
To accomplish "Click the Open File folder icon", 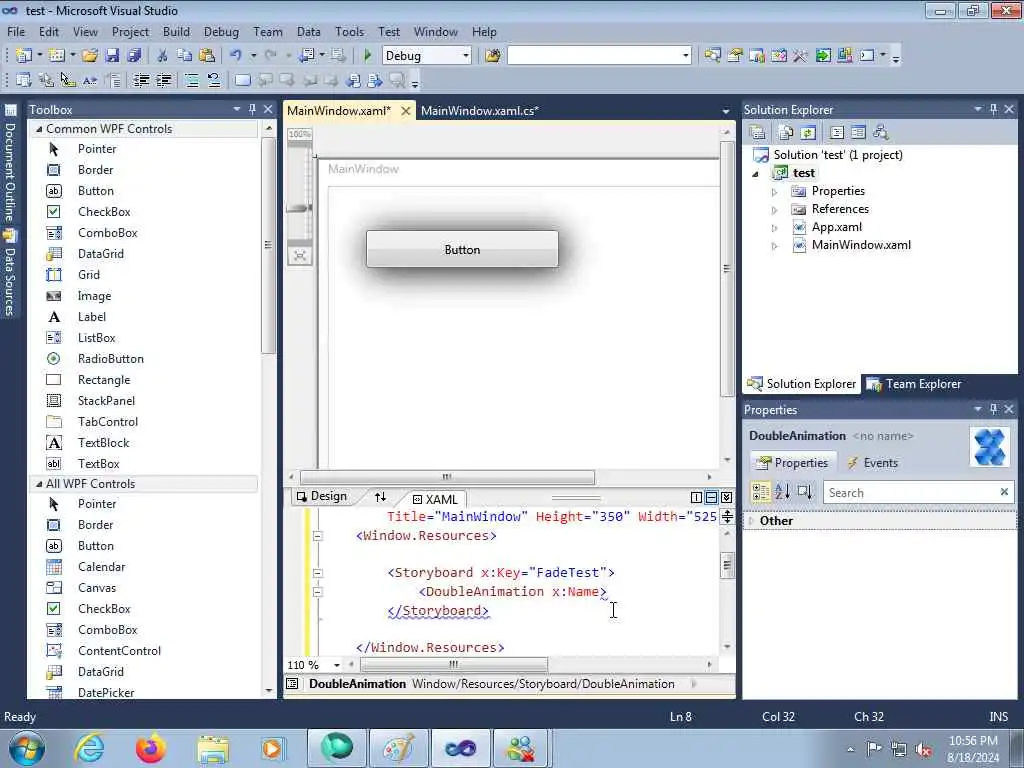I will [x=90, y=56].
